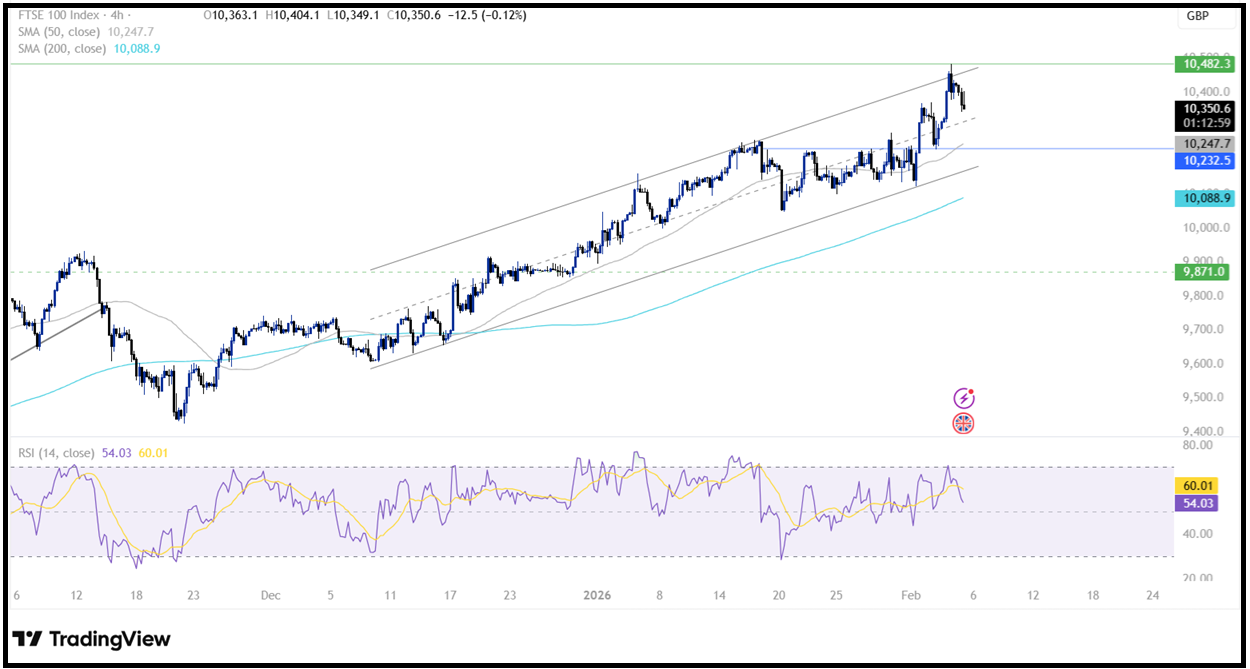The image size is (1250, 669).
Task: Click the cyan 10,088.9 SMA label
Action: click(x=1203, y=199)
